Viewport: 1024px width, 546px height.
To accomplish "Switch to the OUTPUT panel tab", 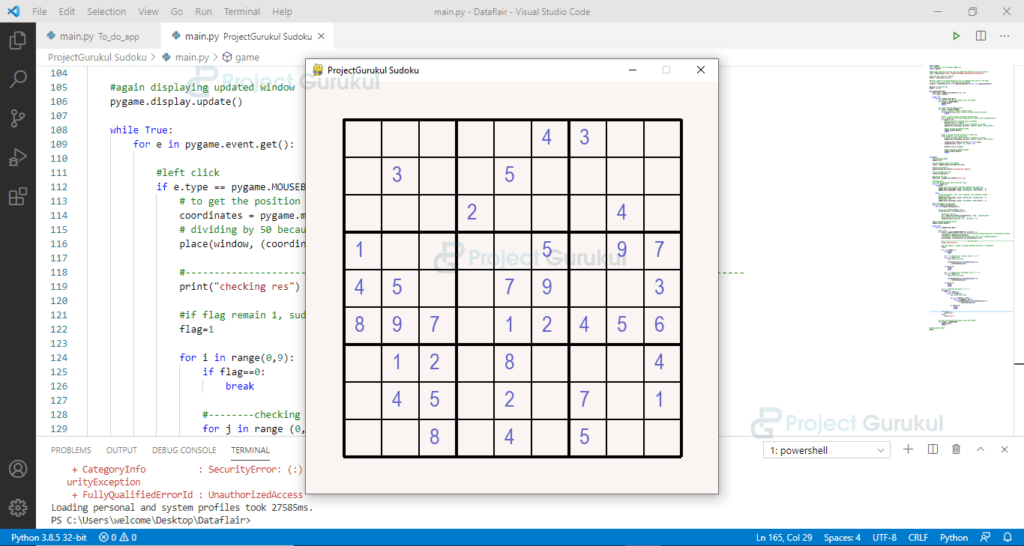I will pos(121,450).
